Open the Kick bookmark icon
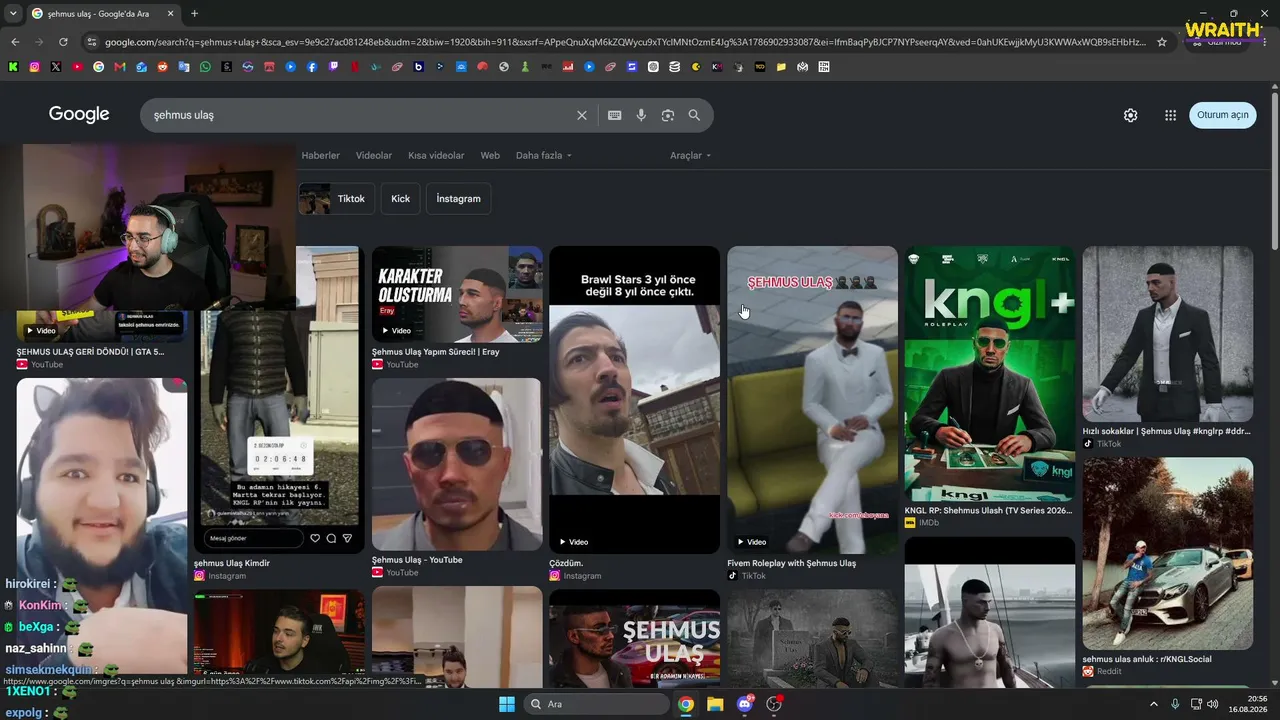Viewport: 1280px width, 720px height. coord(13,67)
